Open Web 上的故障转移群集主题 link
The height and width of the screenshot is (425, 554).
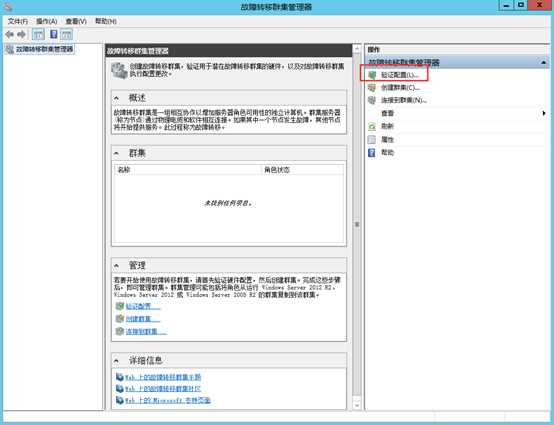pyautogui.click(x=163, y=377)
